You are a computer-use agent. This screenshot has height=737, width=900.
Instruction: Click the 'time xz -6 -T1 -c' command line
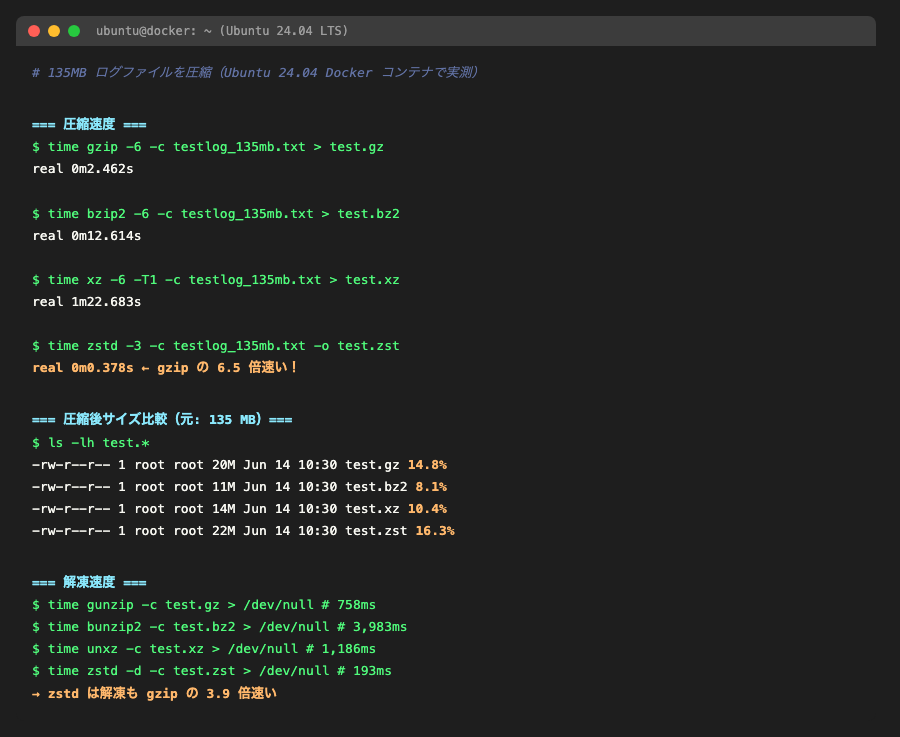(x=216, y=280)
